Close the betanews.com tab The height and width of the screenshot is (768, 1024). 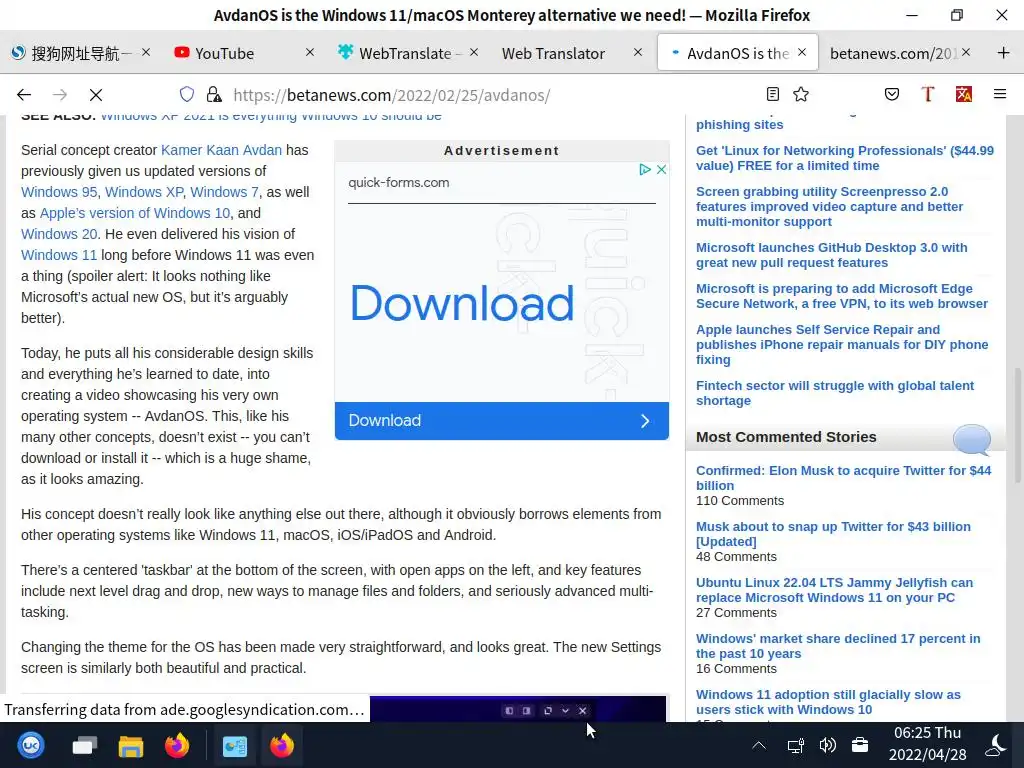[x=966, y=52]
